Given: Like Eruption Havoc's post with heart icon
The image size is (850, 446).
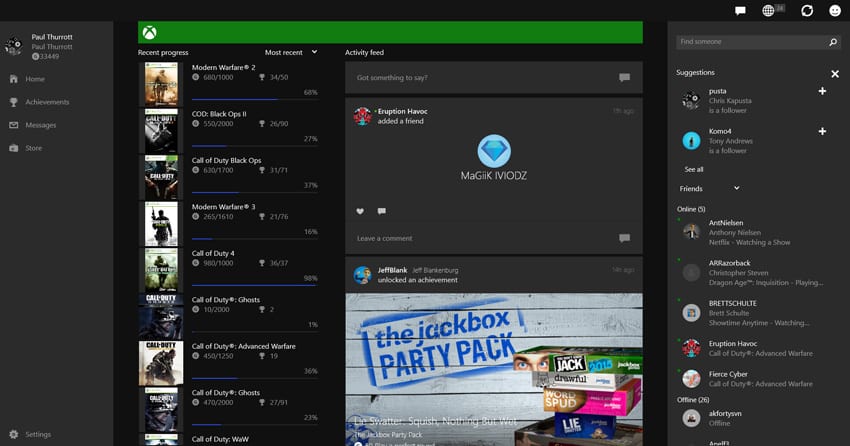Looking at the screenshot, I should pos(360,211).
